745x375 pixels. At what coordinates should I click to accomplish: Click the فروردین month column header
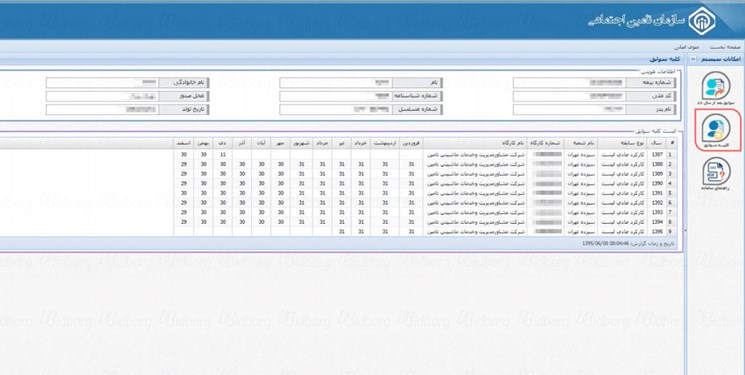point(411,143)
